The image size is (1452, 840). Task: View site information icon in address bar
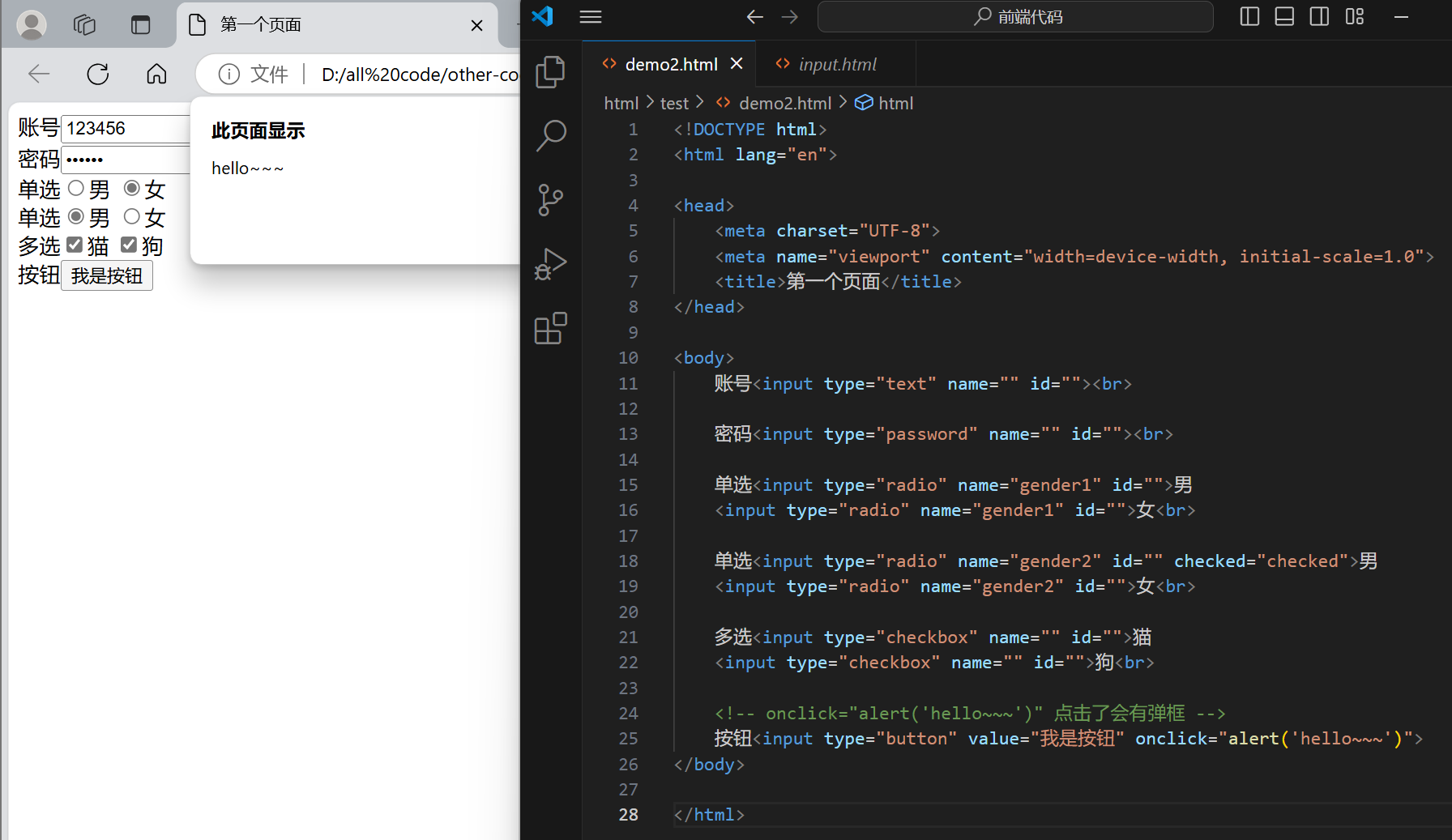click(229, 75)
